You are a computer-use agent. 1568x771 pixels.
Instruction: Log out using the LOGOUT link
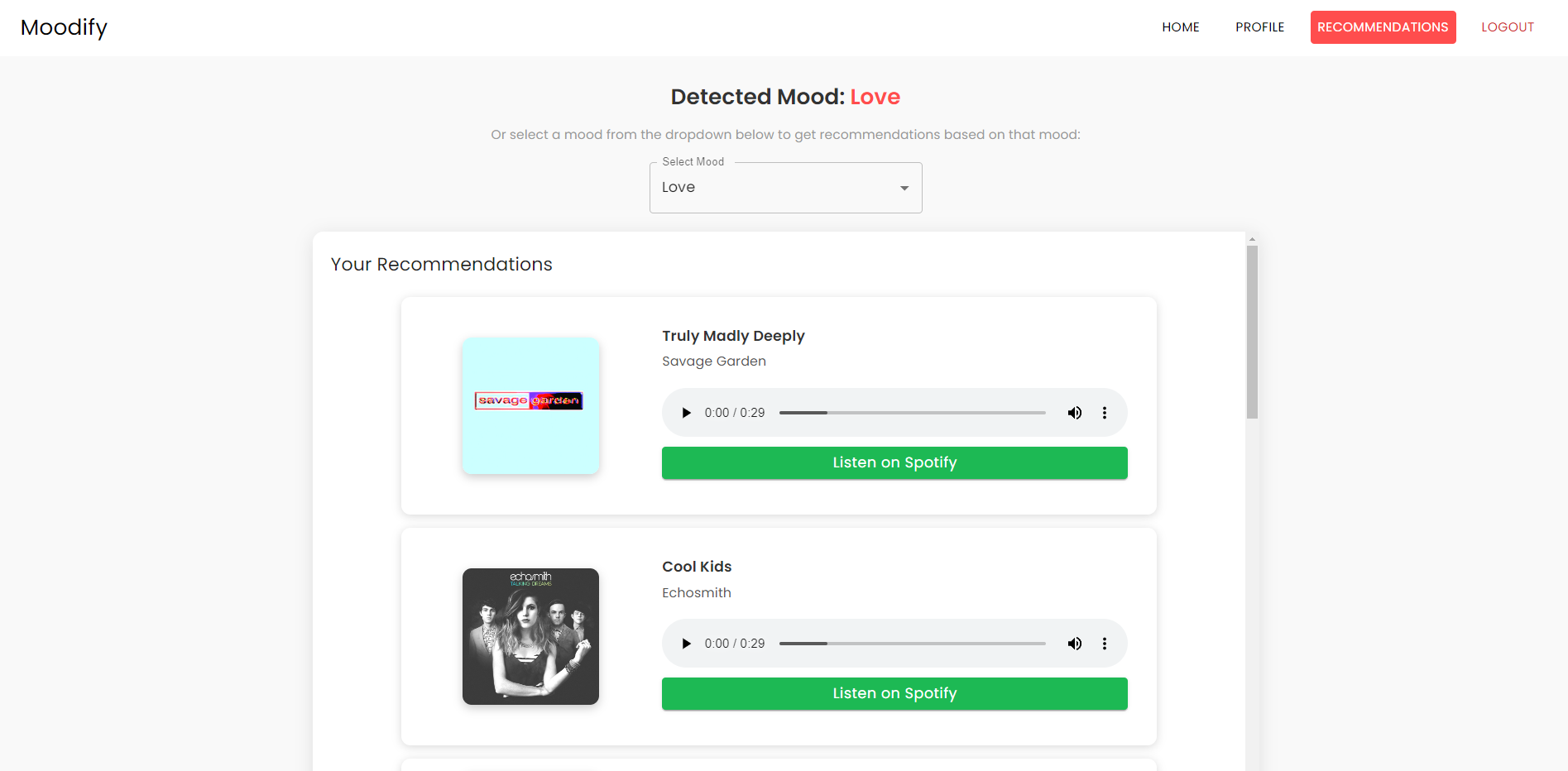coord(1508,27)
